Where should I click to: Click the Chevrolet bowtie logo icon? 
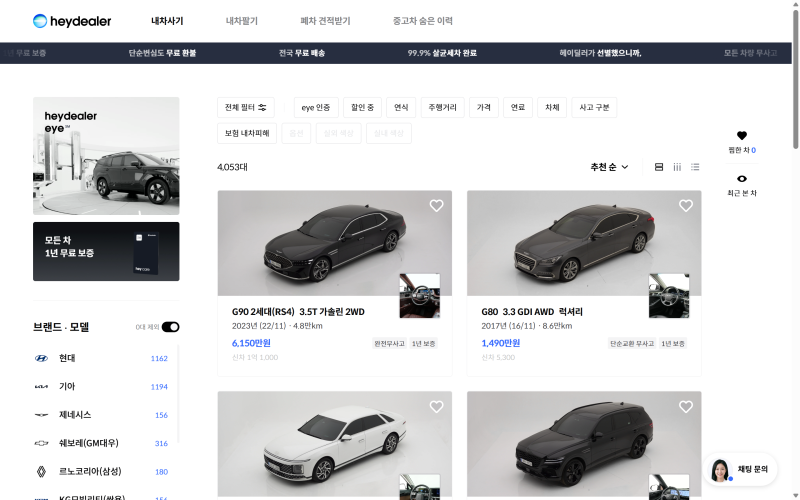click(41, 443)
